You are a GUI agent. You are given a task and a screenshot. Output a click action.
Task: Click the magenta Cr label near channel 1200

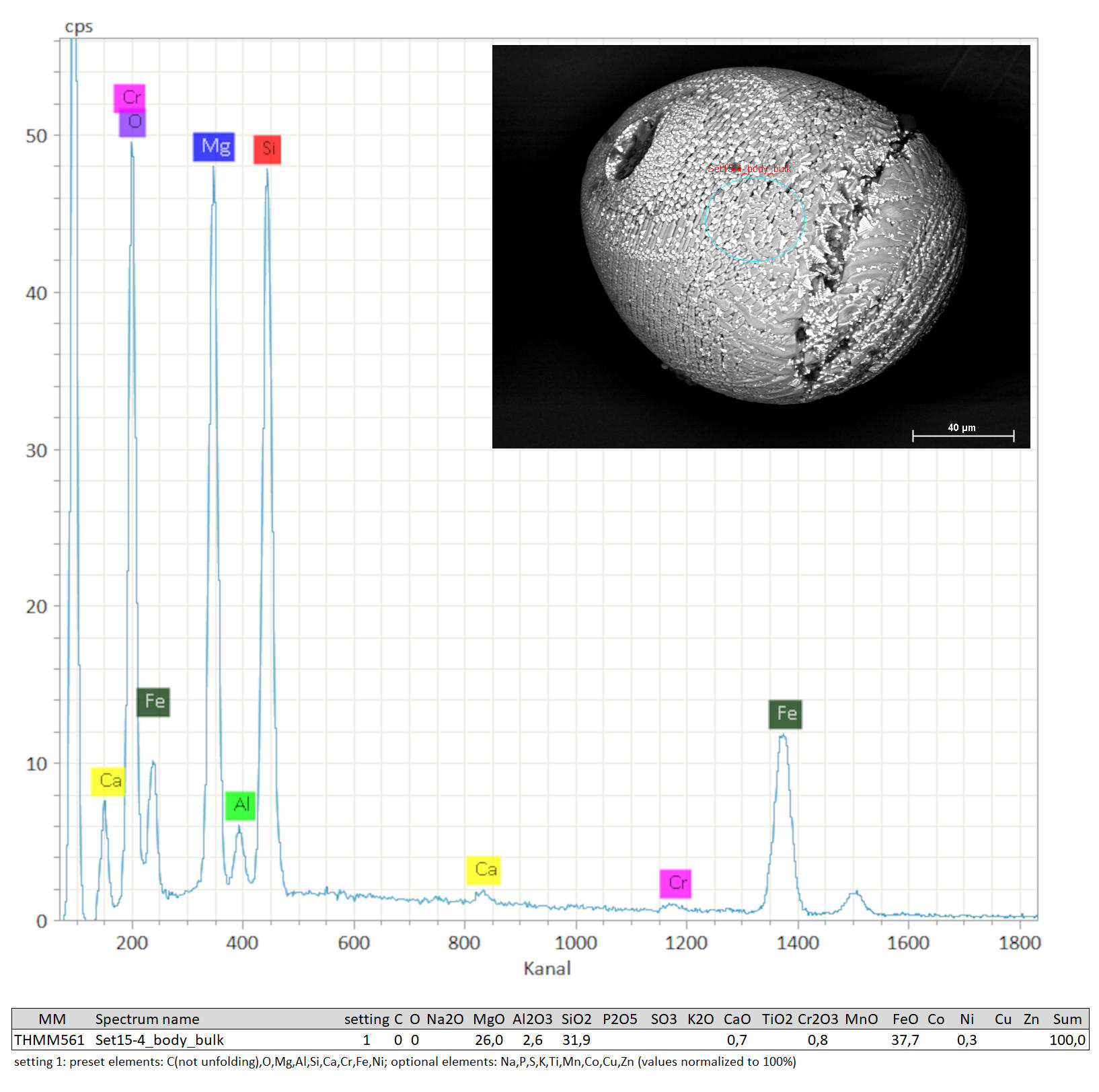[676, 883]
